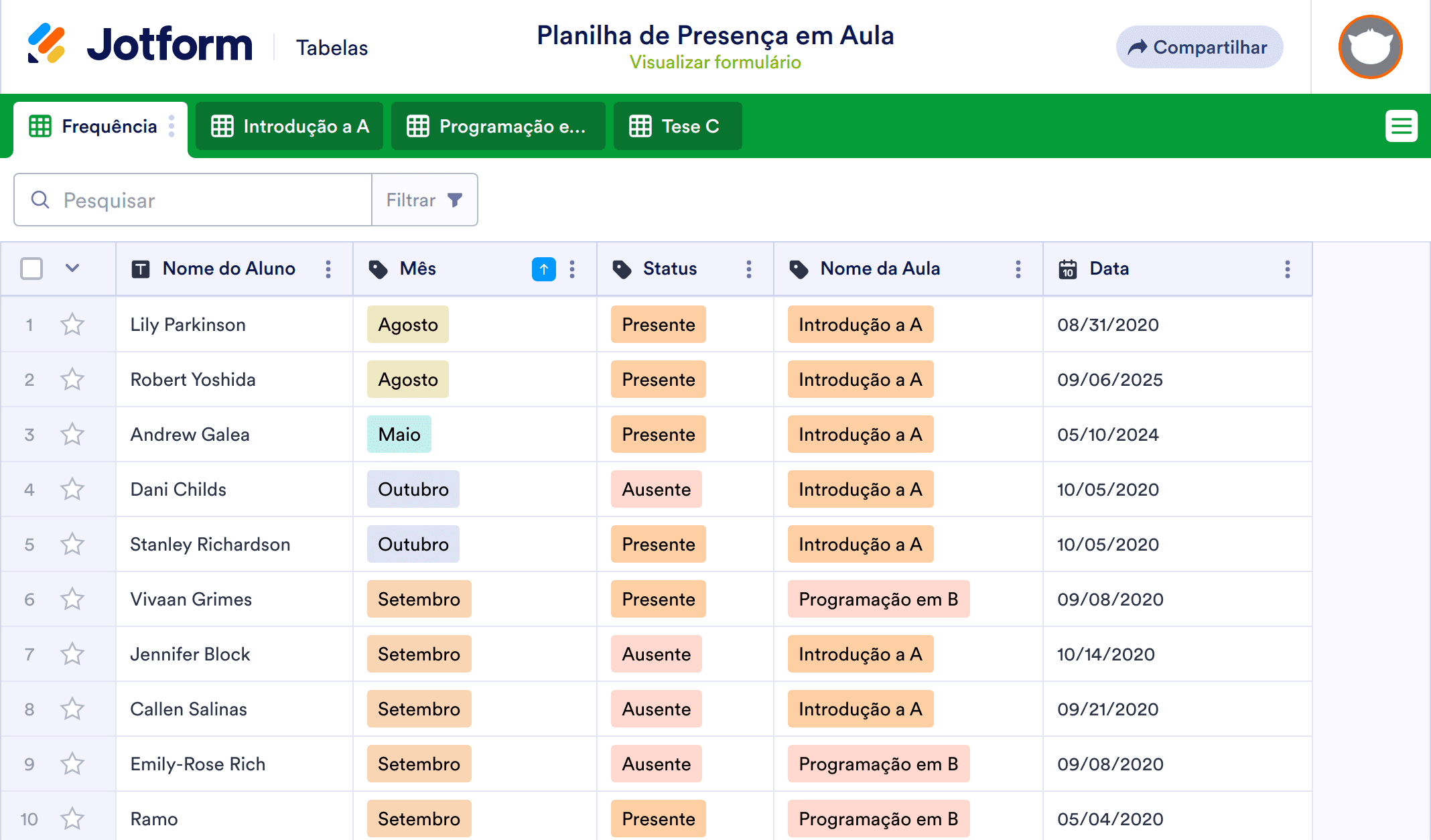Click inside the Pesquisar search field
This screenshot has width=1431, height=840.
click(194, 200)
